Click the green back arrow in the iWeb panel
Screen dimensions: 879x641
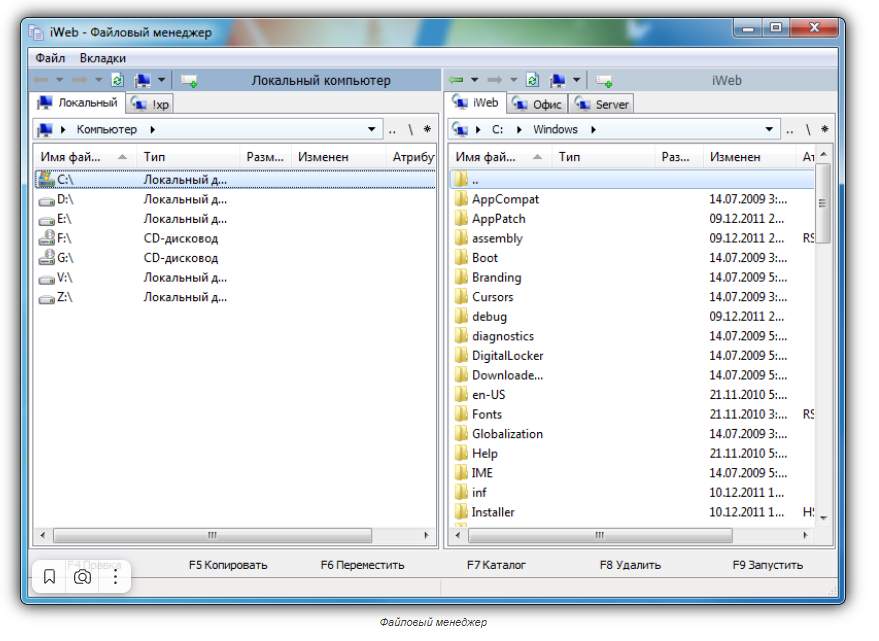coord(456,80)
